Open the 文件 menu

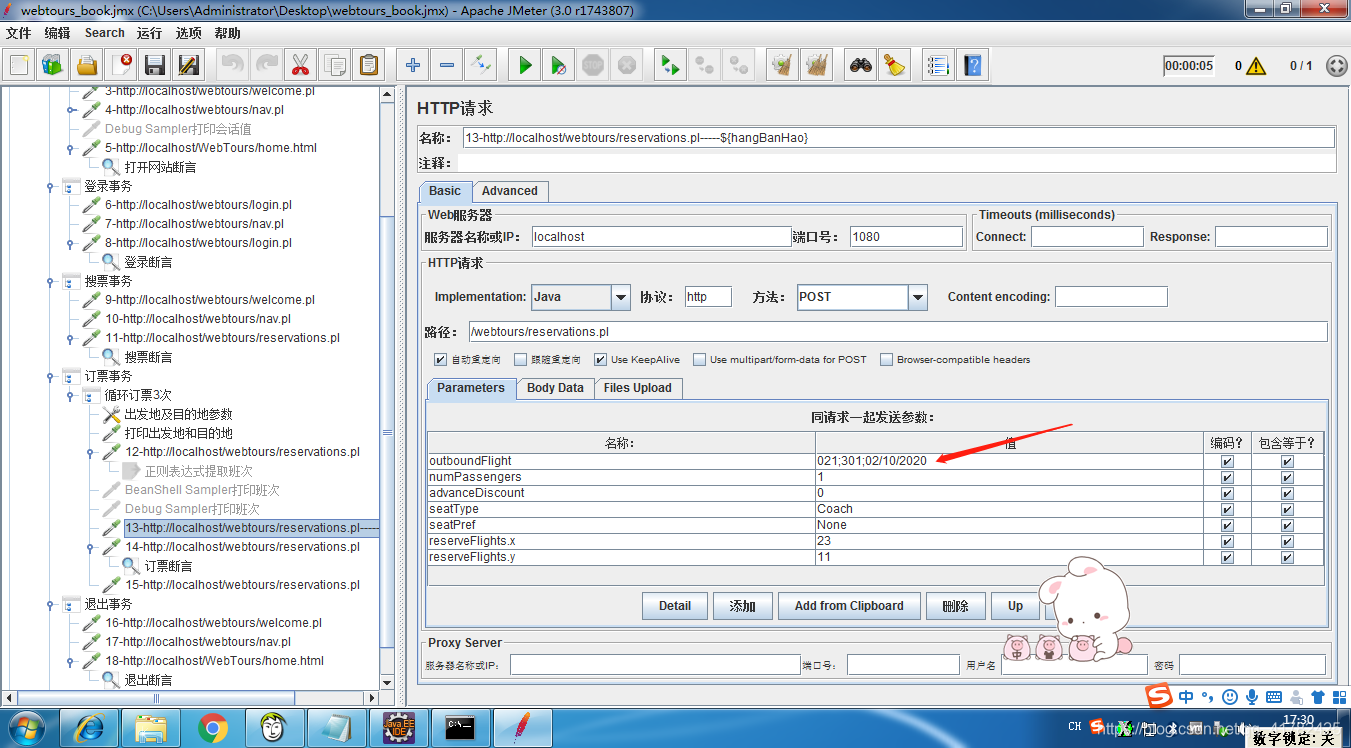(19, 33)
